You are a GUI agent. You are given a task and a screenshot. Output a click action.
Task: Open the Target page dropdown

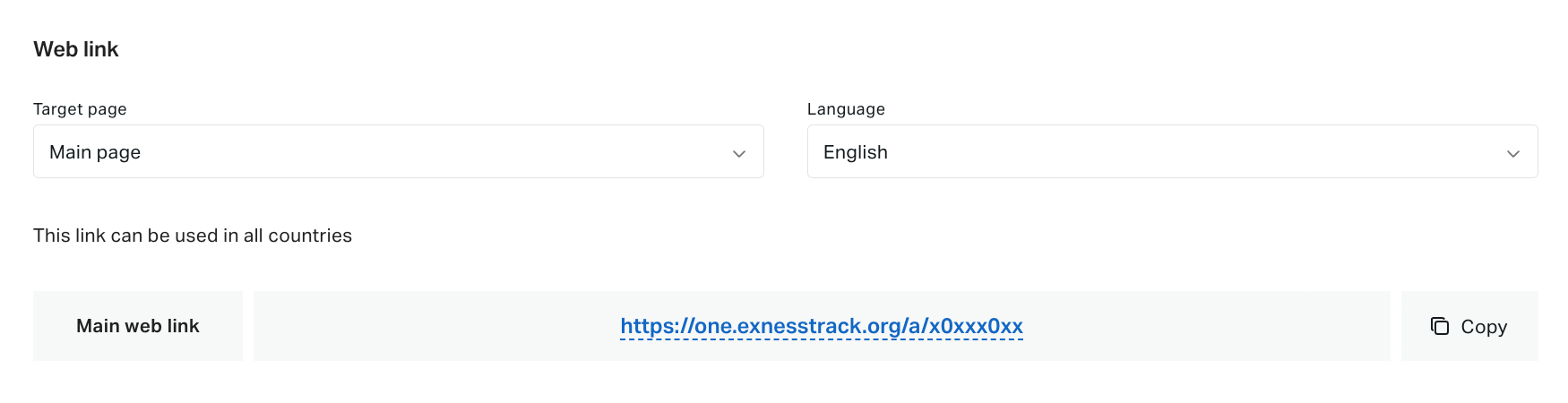[399, 151]
